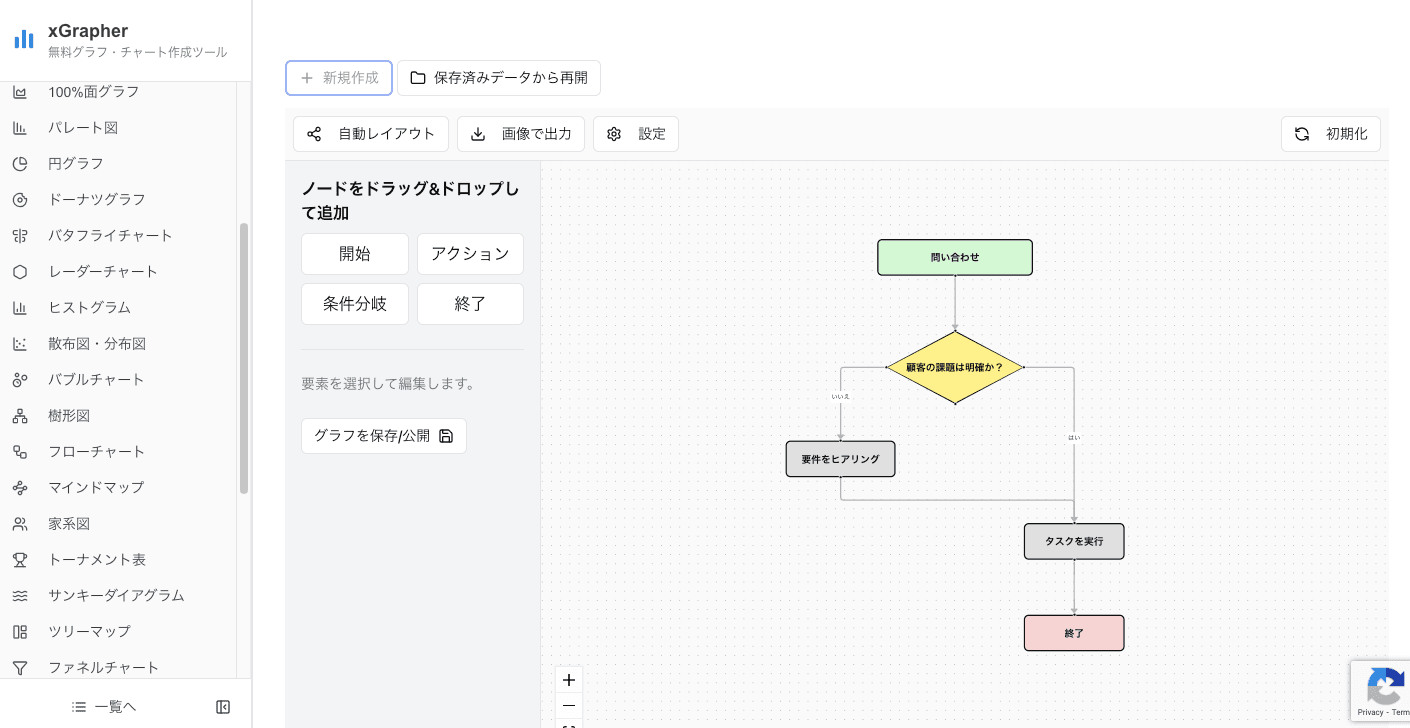Click the sidebar collapse icon
The height and width of the screenshot is (728, 1410).
pos(223,707)
